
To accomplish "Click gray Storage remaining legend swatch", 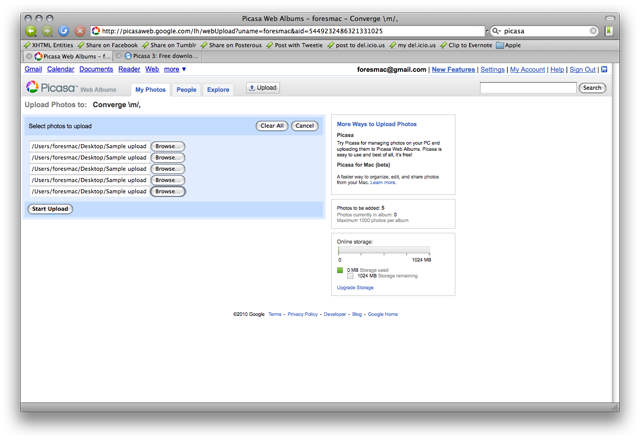I will [350, 276].
